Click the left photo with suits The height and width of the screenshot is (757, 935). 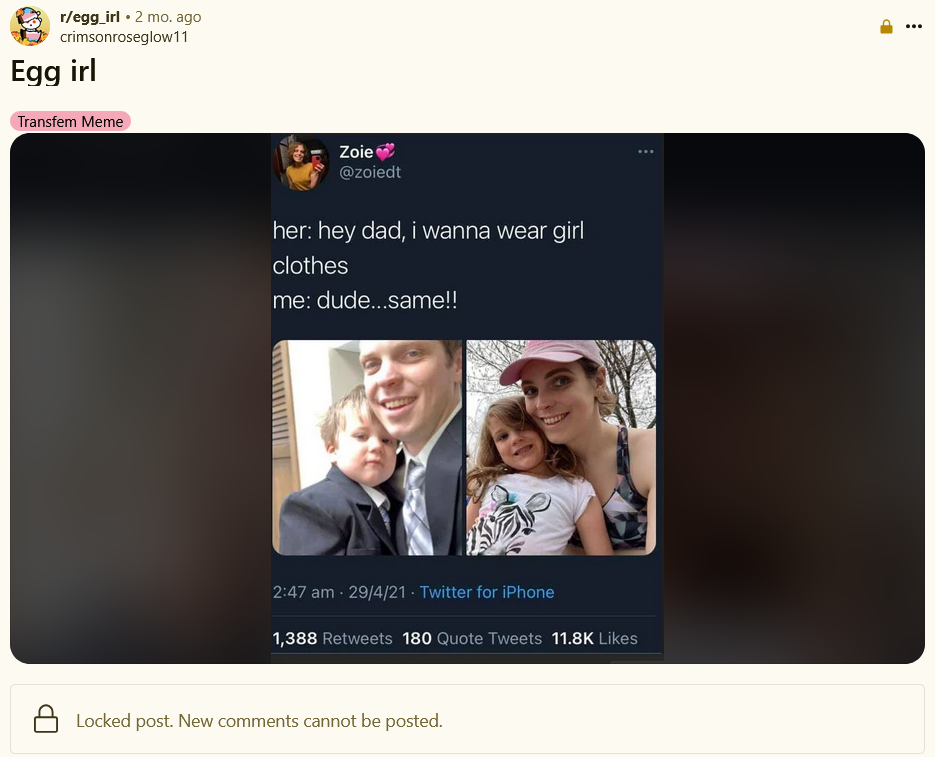point(367,447)
